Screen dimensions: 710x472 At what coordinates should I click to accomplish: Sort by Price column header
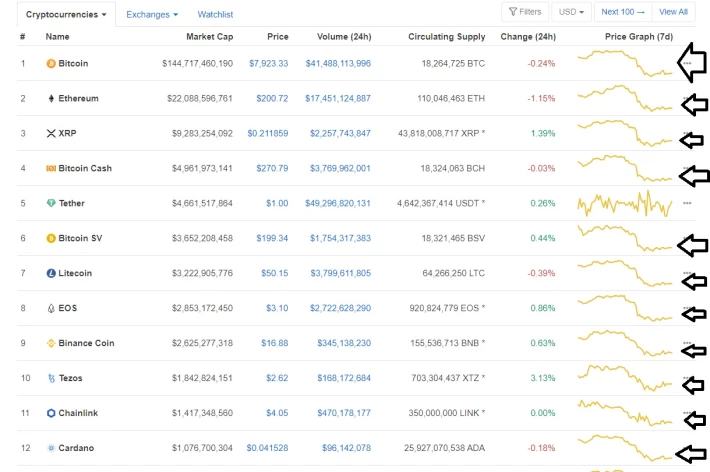click(278, 37)
